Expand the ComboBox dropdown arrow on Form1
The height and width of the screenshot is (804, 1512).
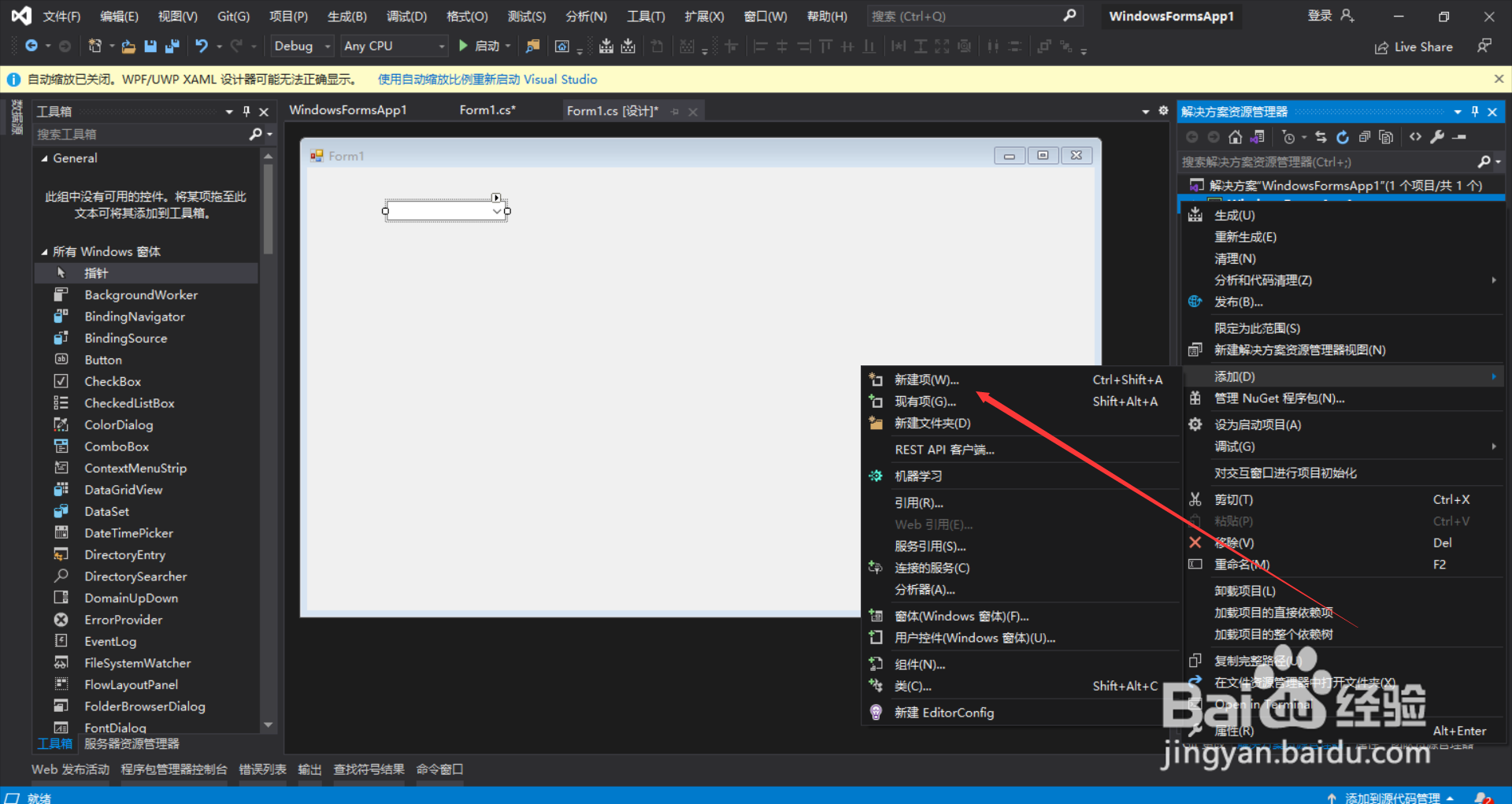point(496,211)
